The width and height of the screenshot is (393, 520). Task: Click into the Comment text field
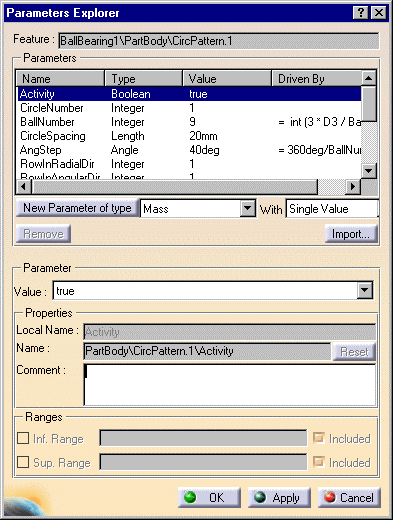tap(230, 385)
